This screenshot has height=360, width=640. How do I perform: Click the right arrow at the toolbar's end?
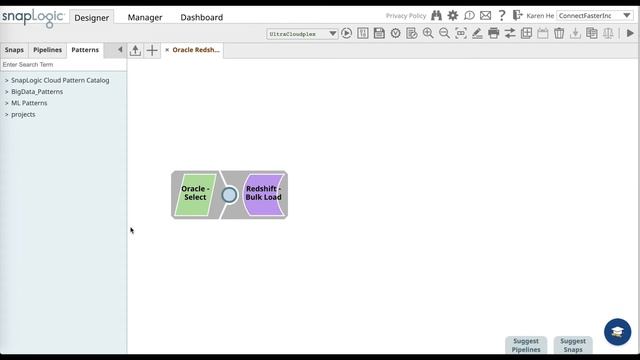click(630, 33)
